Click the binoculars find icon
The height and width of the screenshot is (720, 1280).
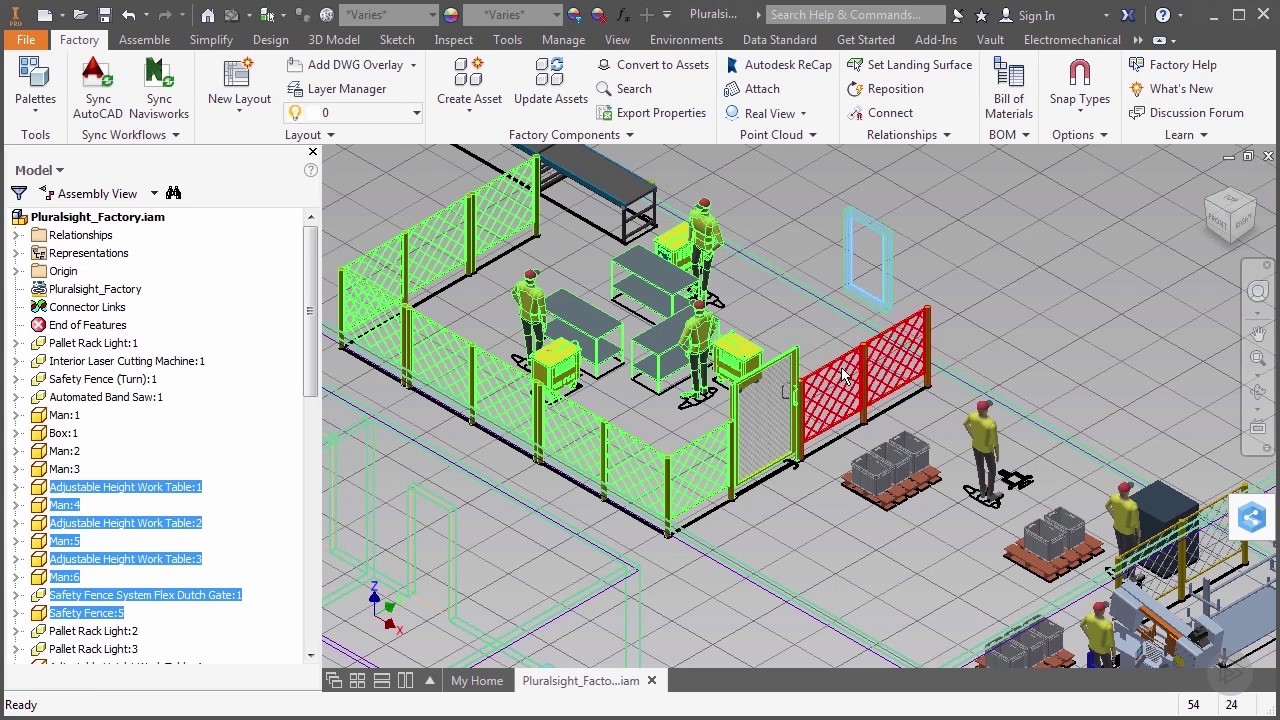(x=173, y=193)
